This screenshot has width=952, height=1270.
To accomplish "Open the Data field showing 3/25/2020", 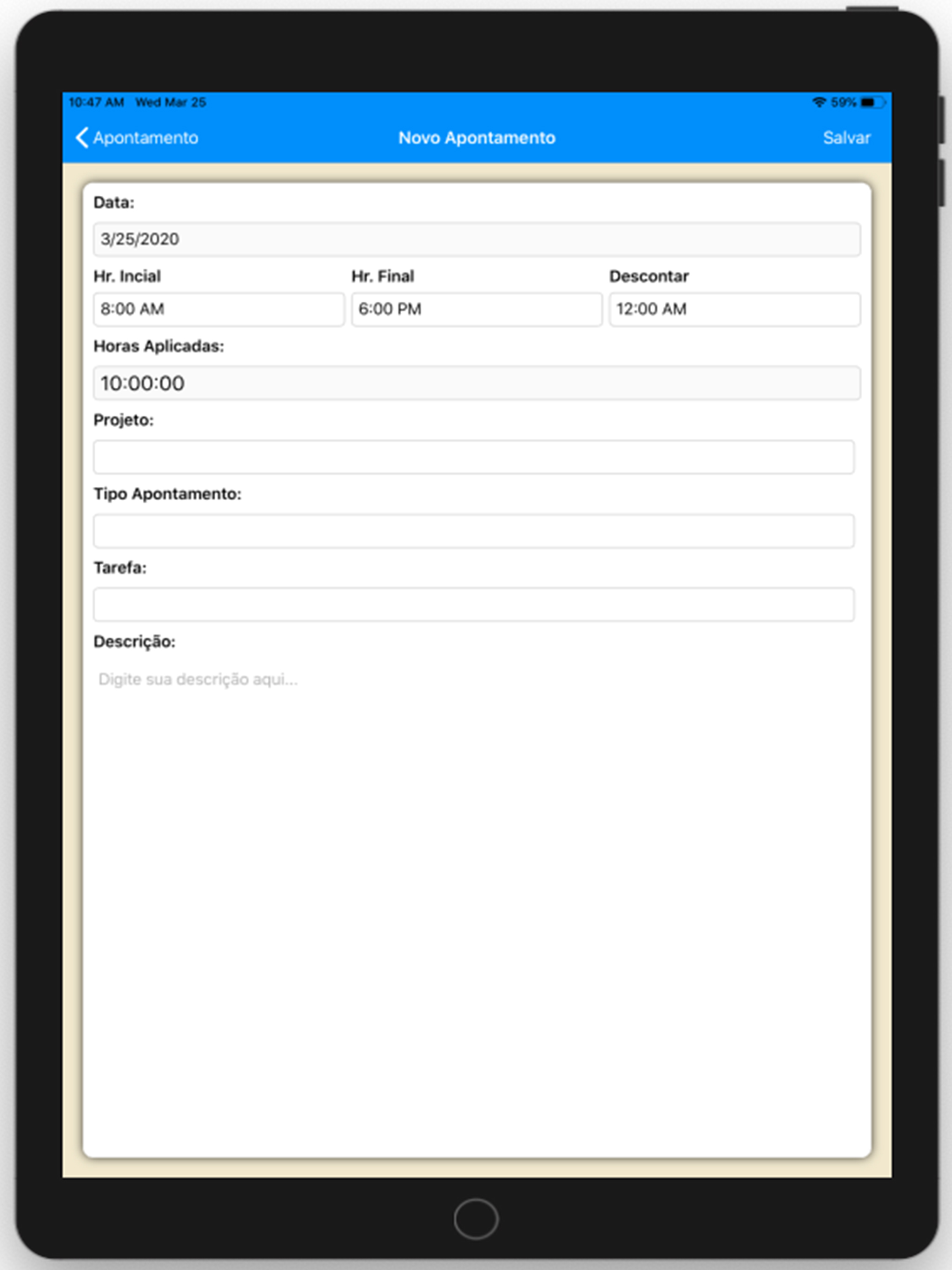I will pos(476,239).
